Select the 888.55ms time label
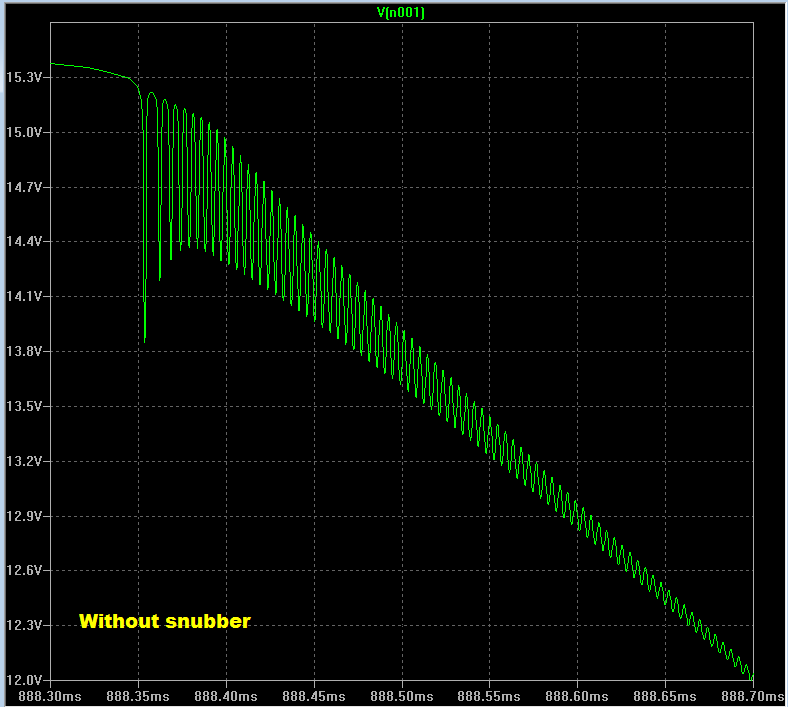The width and height of the screenshot is (788, 707). tap(489, 696)
